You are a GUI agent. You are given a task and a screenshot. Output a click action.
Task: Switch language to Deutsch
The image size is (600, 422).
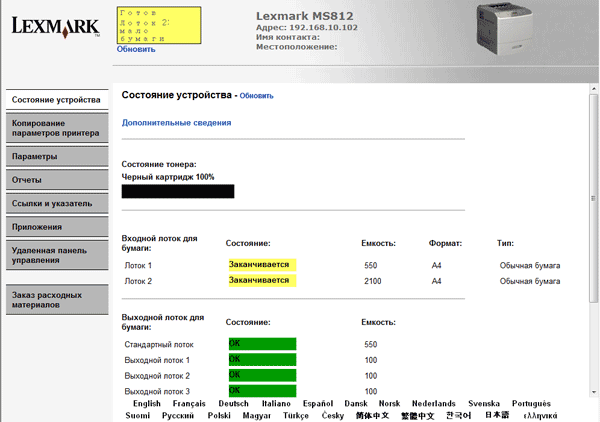tap(233, 404)
